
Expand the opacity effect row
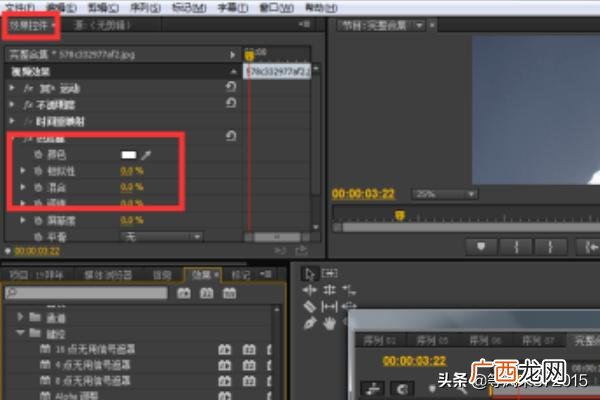click(x=12, y=104)
